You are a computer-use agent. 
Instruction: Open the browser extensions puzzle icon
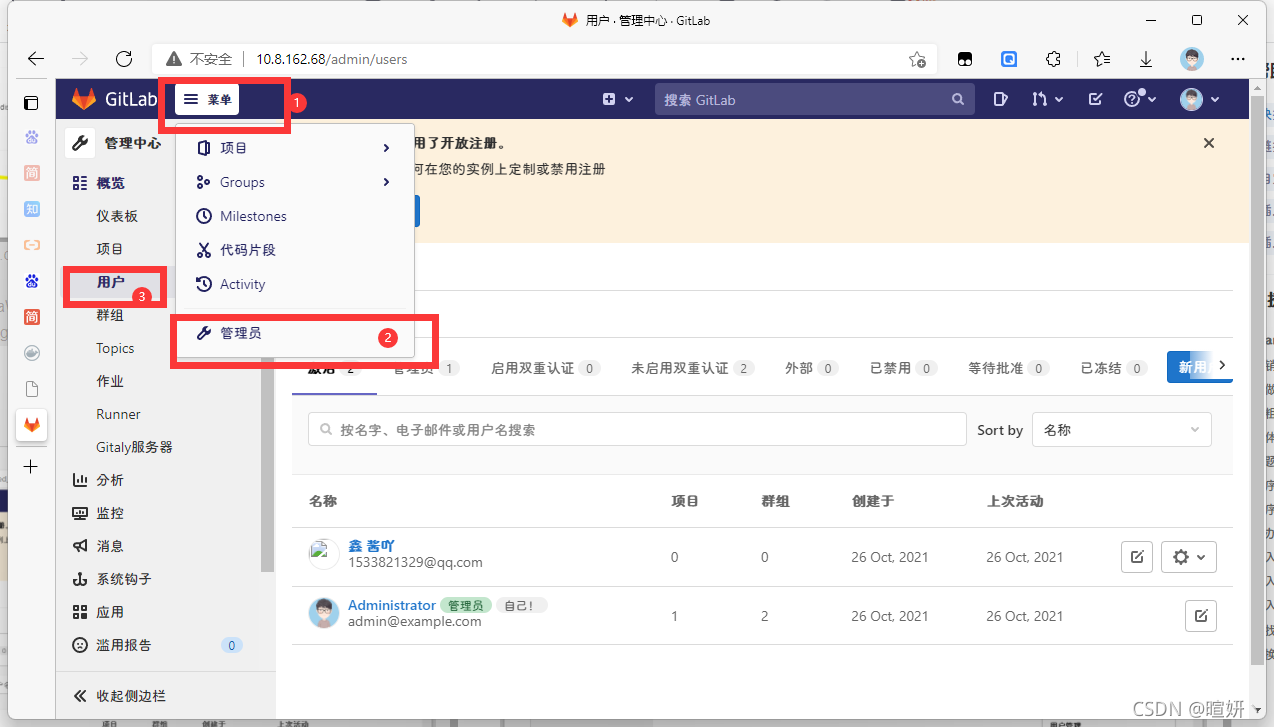coord(1053,59)
